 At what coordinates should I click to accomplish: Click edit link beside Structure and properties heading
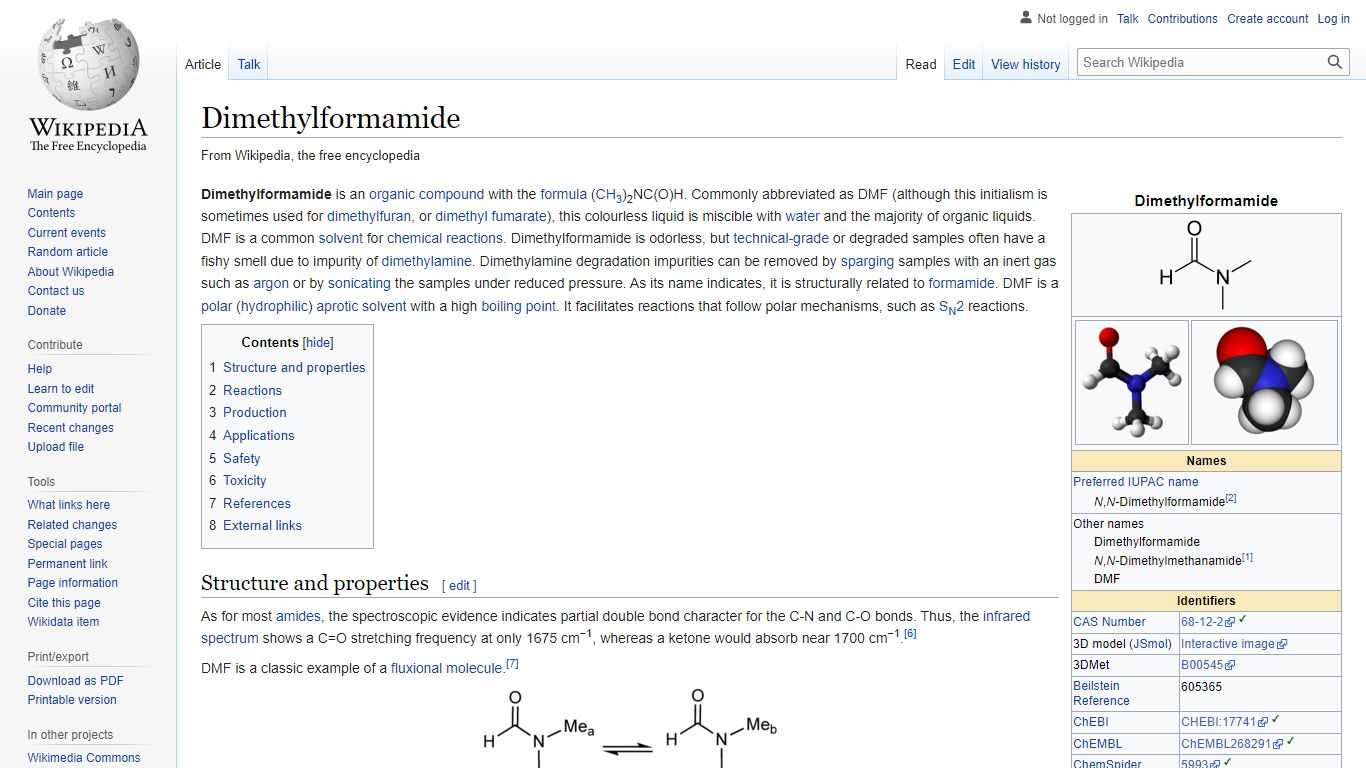[x=459, y=586]
